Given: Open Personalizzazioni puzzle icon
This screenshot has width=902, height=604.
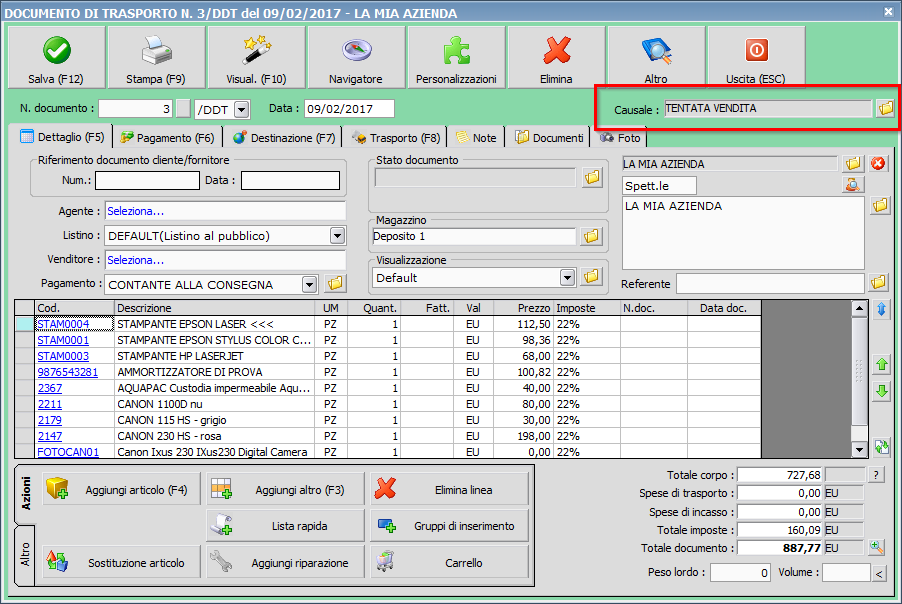Looking at the screenshot, I should [x=456, y=58].
